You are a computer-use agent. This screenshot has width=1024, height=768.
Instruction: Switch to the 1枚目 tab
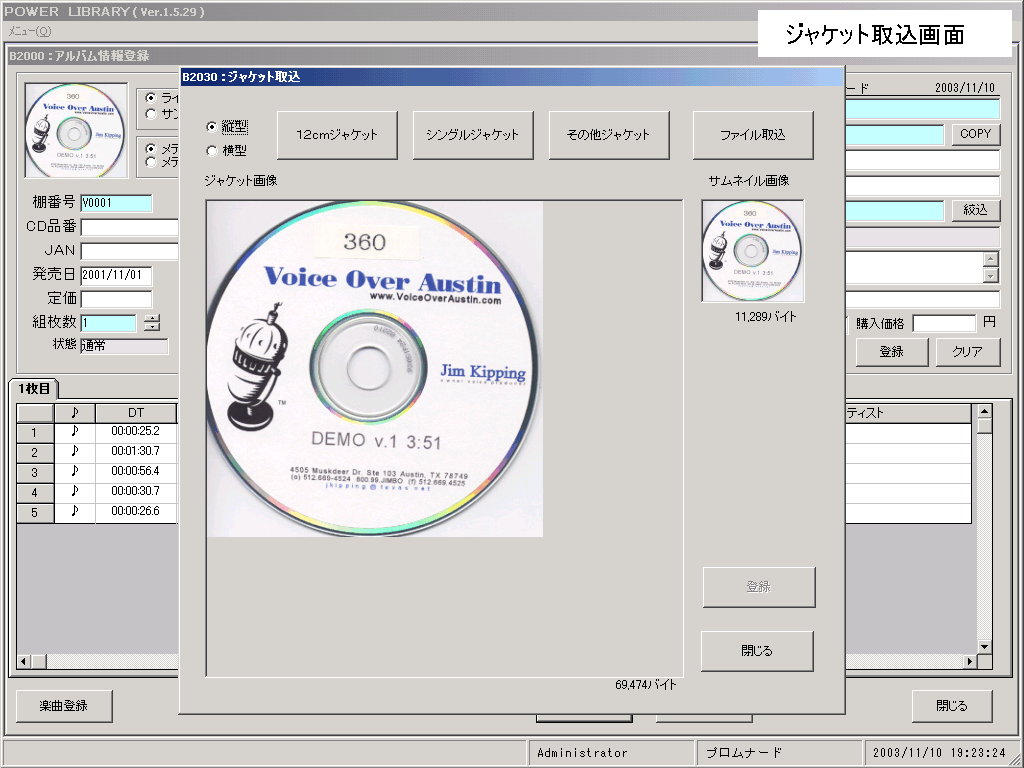coord(34,389)
